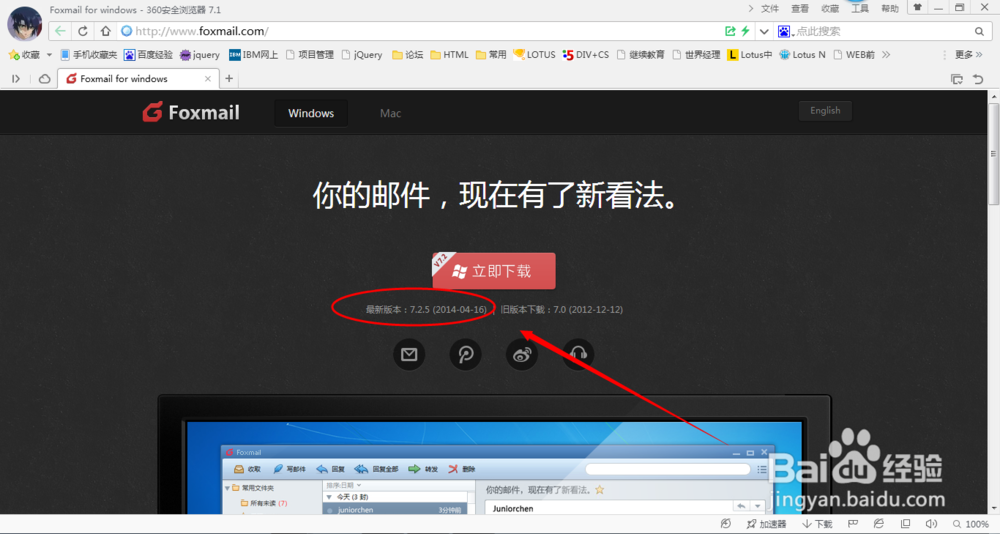The image size is (1000, 534).
Task: Open the WEB前 bookmark
Action: [853, 55]
